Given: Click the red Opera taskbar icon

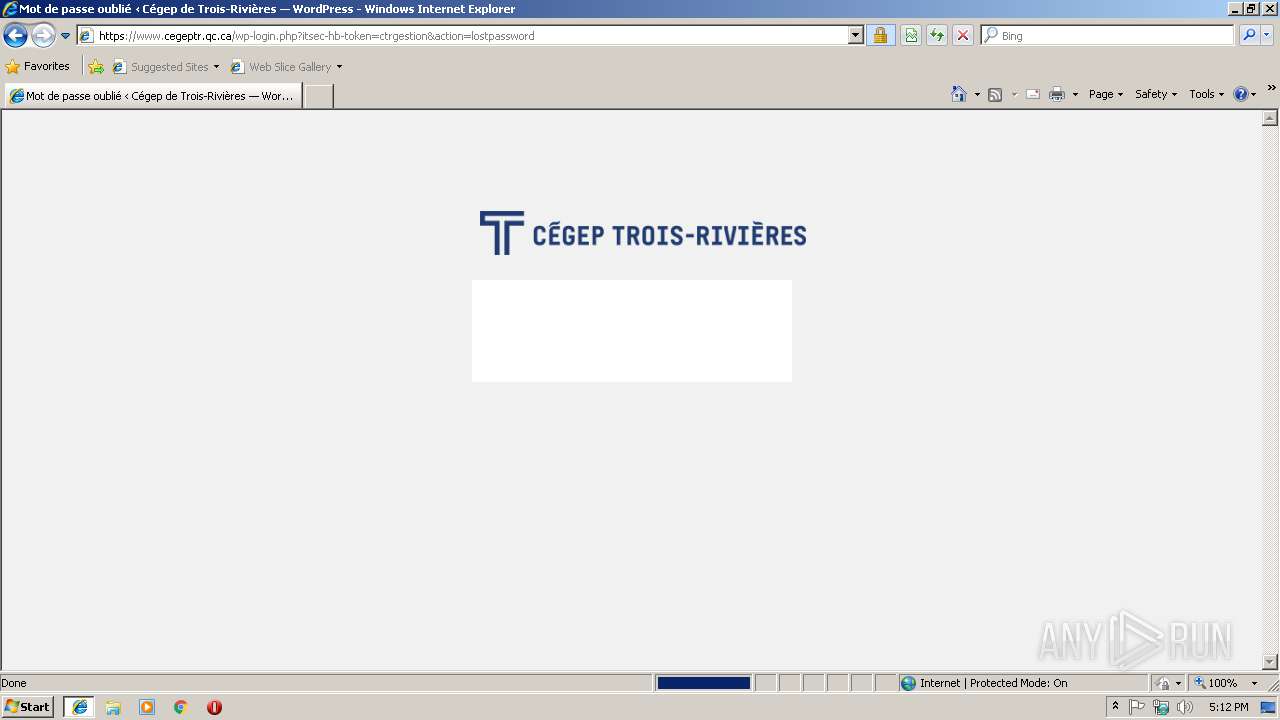Looking at the screenshot, I should coord(214,707).
